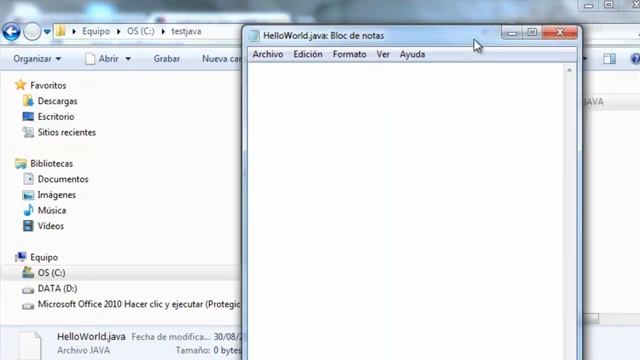
Task: Click the Sitios recientes icon
Action: (28, 132)
